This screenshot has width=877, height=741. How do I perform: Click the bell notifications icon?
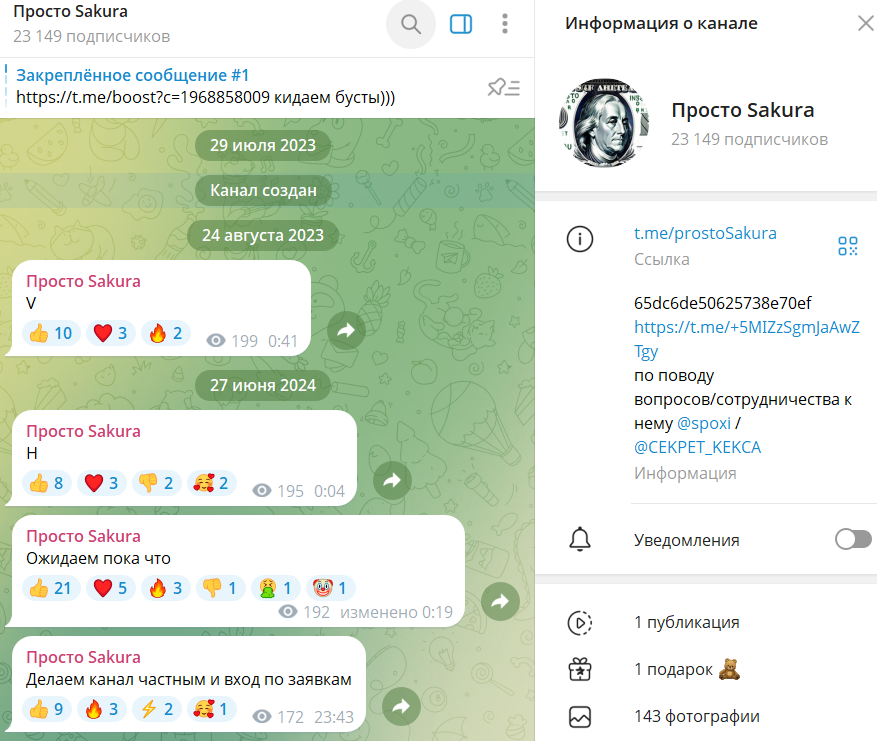pyautogui.click(x=580, y=539)
